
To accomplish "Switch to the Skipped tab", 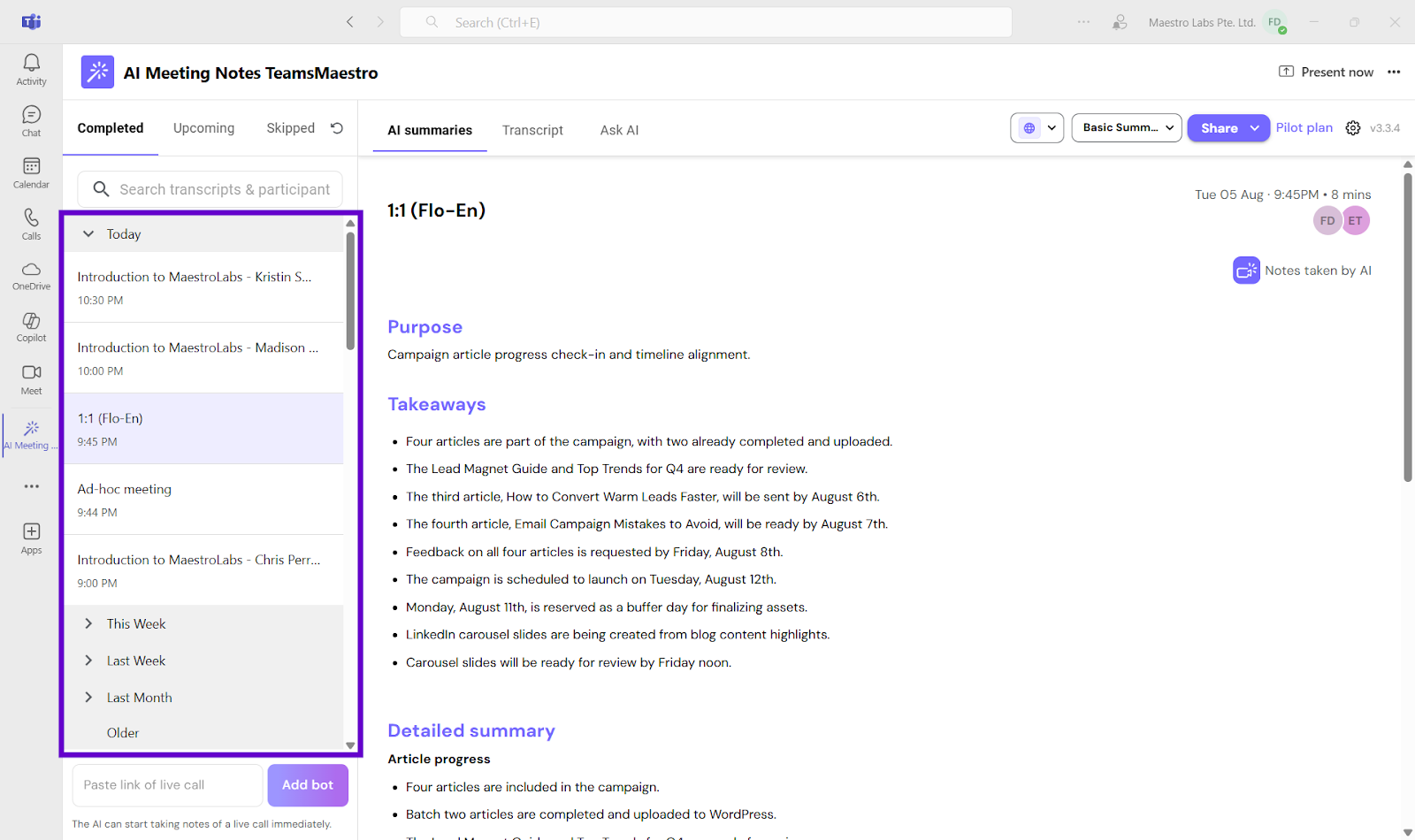I will 291,128.
